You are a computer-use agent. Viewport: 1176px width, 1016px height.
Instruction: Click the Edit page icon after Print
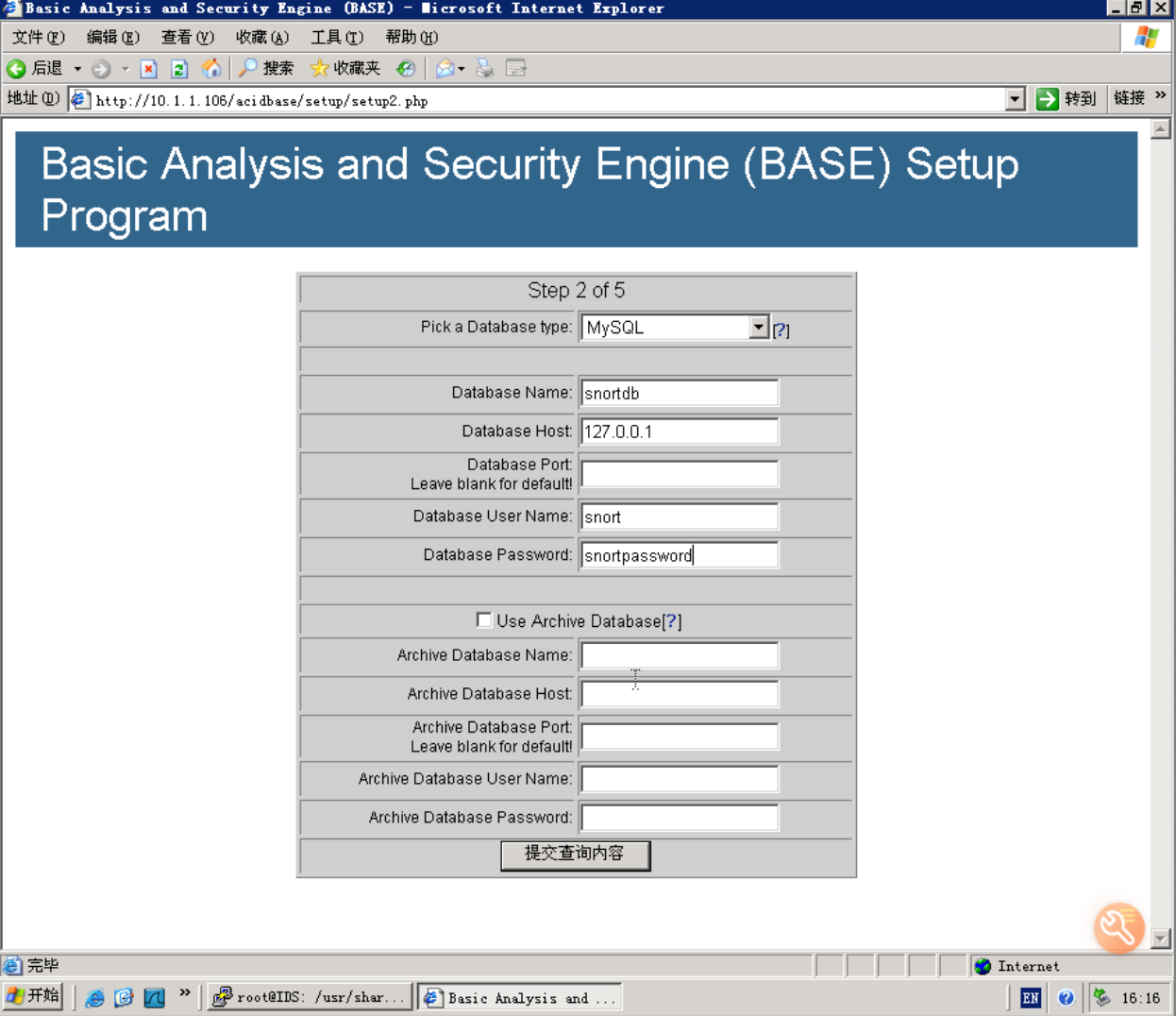(x=515, y=68)
